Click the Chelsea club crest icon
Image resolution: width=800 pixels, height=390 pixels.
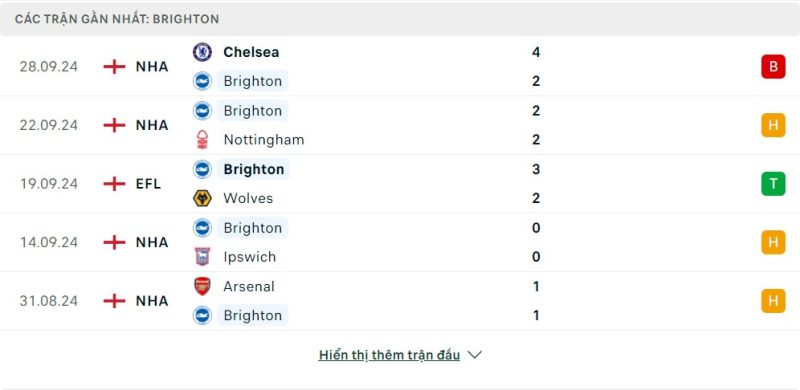coord(203,52)
